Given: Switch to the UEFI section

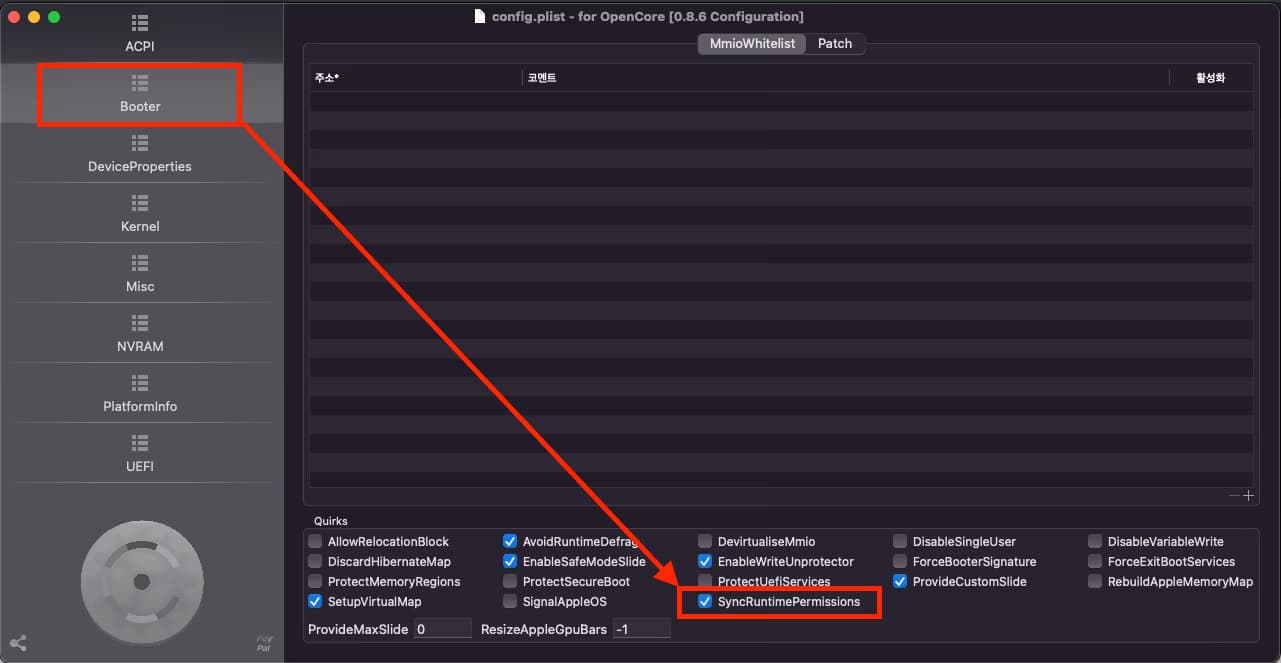Looking at the screenshot, I should click(x=140, y=455).
